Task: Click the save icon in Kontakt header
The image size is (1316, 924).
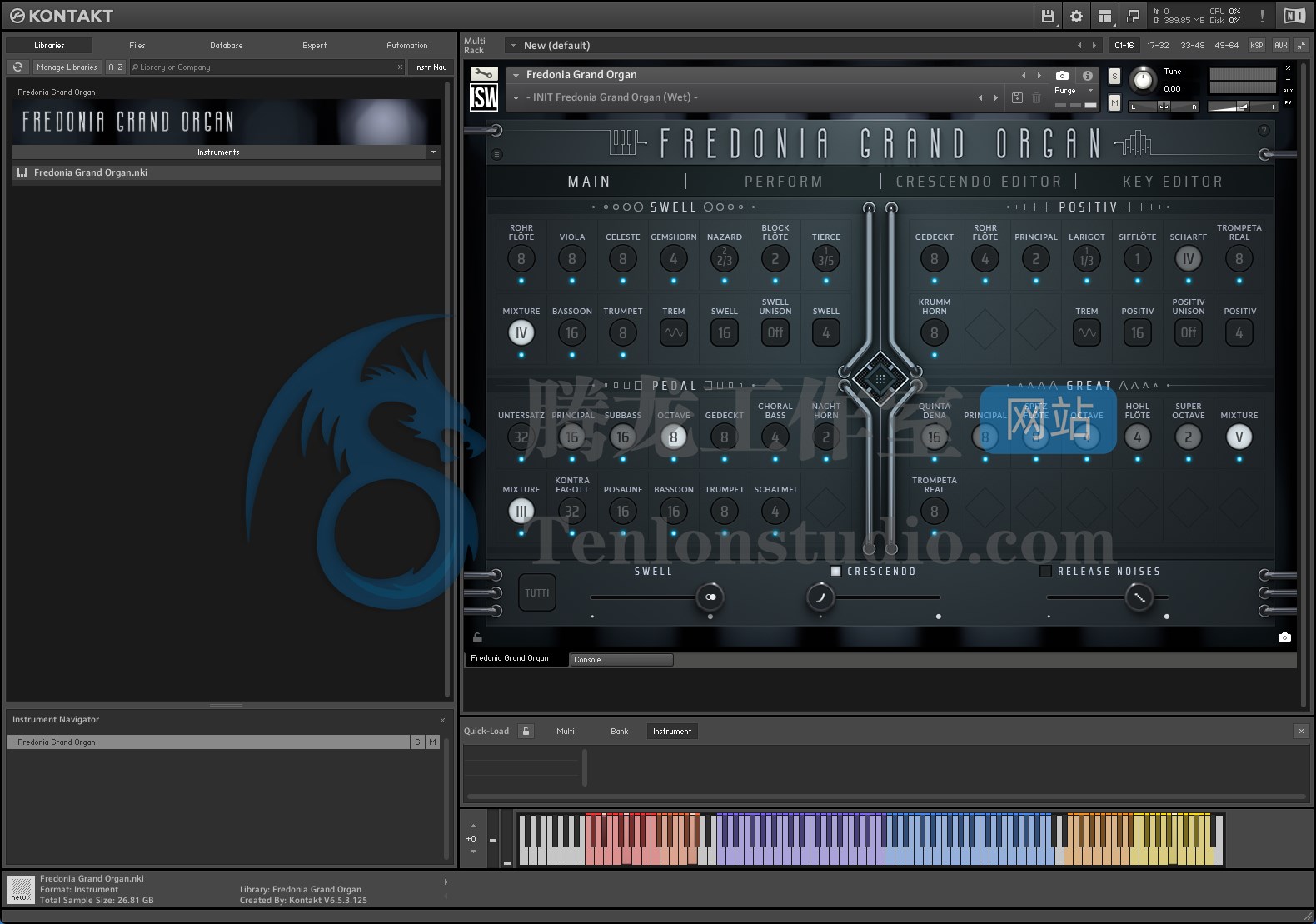Action: pyautogui.click(x=1048, y=16)
